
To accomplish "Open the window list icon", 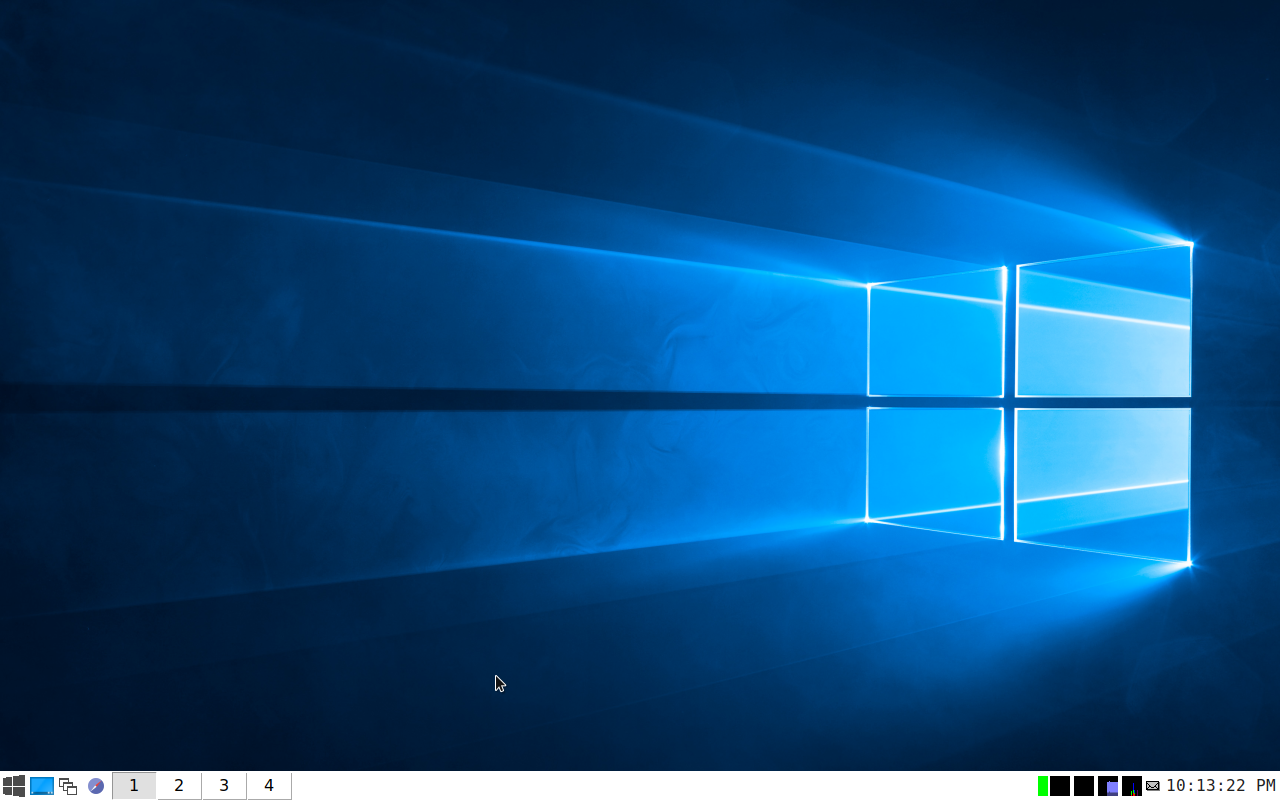I will tap(68, 786).
